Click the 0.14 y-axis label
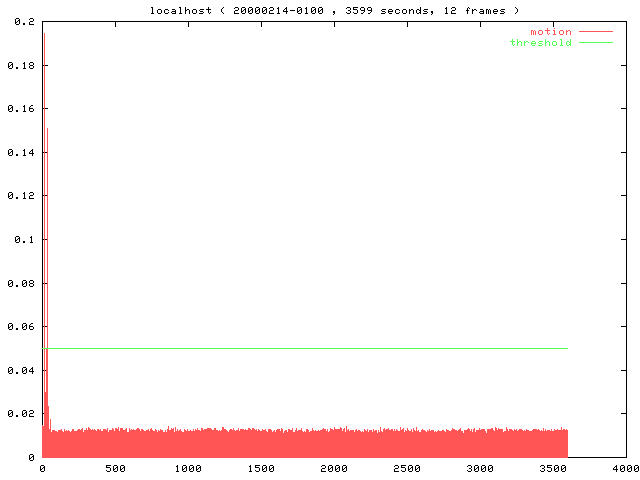Image resolution: width=640 pixels, height=480 pixels. 21,152
